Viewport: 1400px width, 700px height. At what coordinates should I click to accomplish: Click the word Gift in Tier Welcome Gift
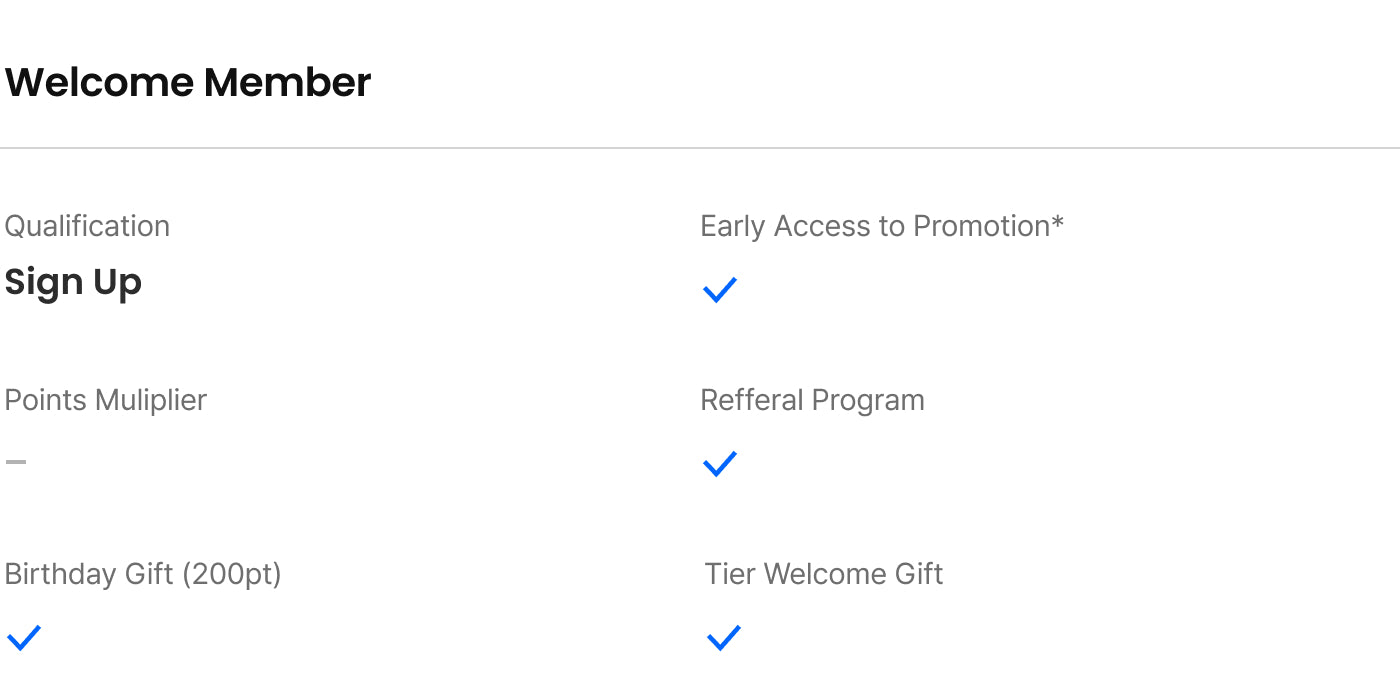click(919, 574)
